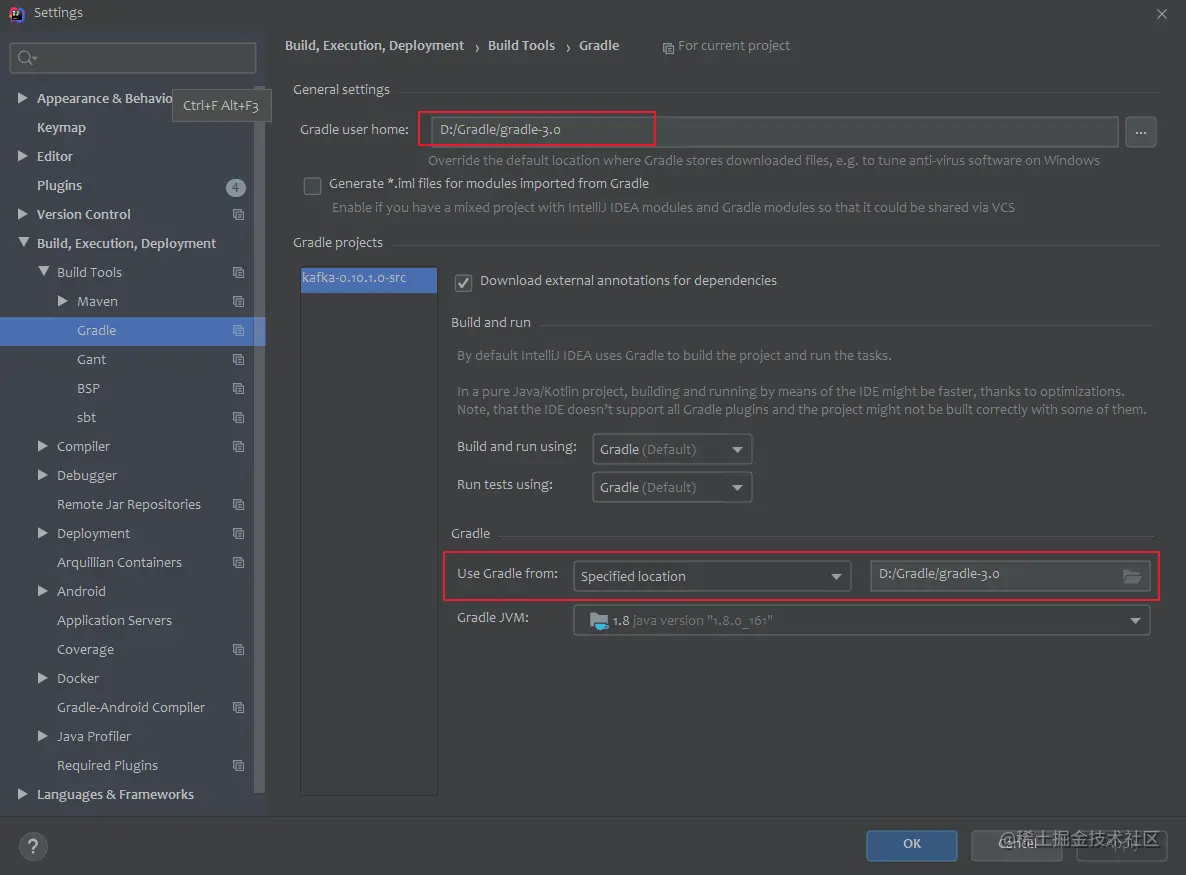The image size is (1186, 875).
Task: Expand the Editor section
Action: pos(22,156)
